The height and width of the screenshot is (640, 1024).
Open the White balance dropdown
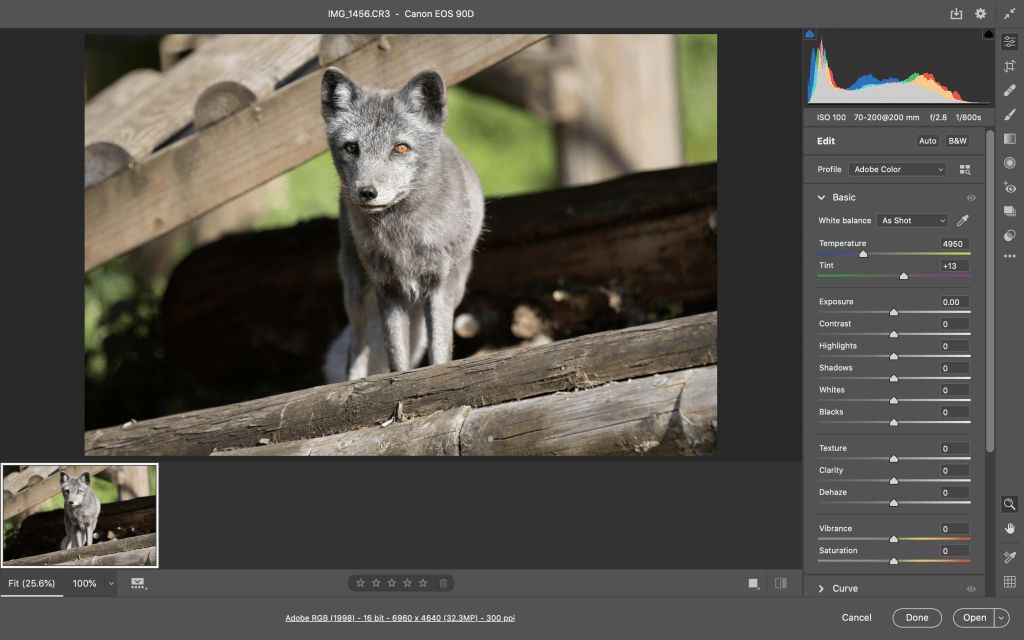tap(912, 220)
